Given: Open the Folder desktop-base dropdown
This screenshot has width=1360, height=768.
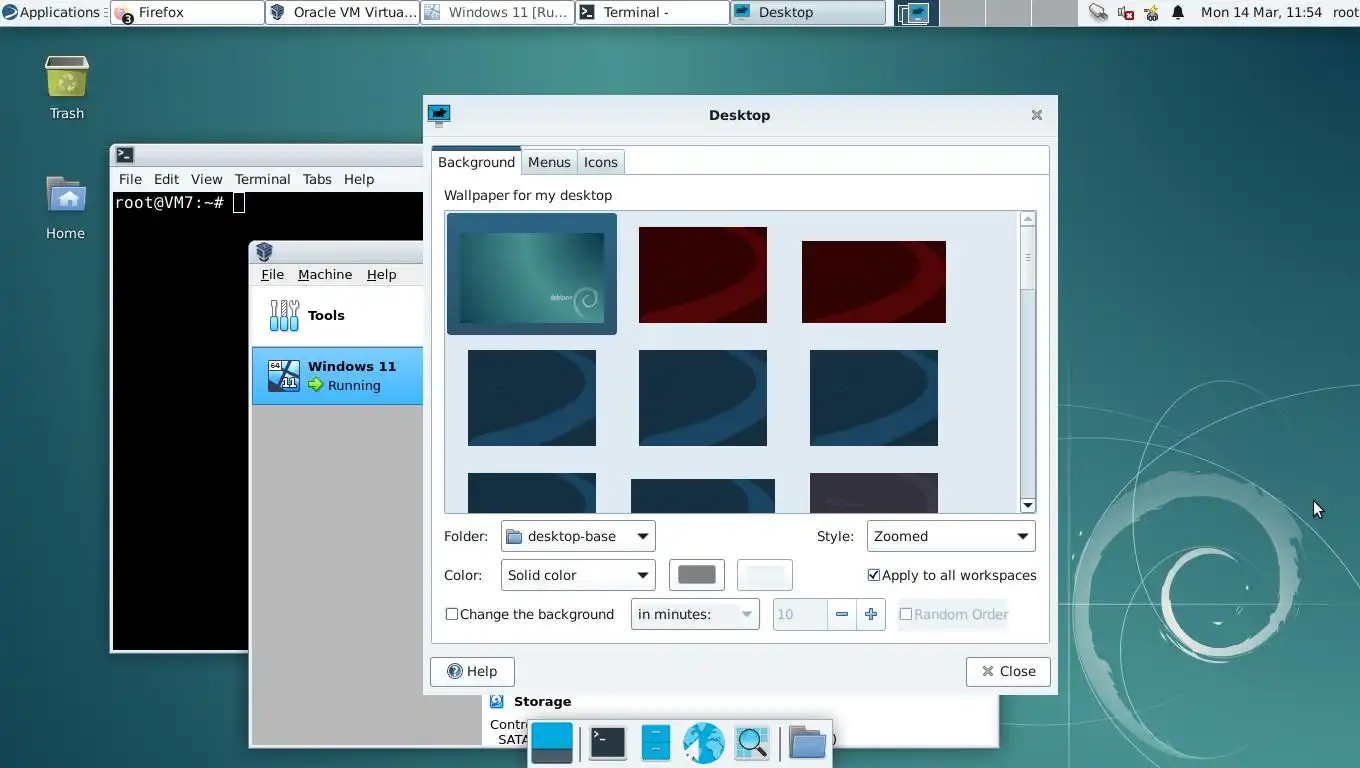Looking at the screenshot, I should point(578,536).
